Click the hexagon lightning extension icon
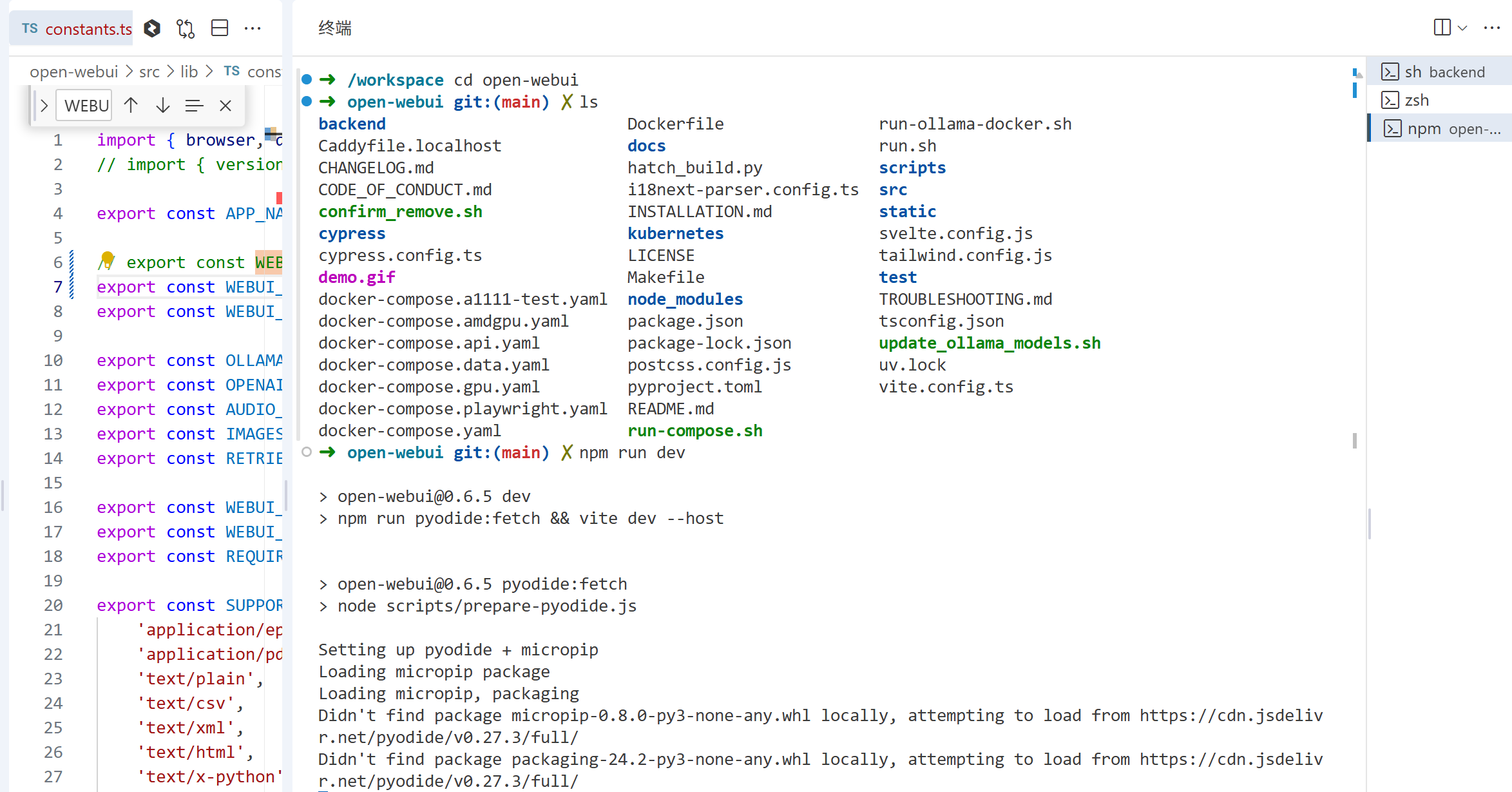 point(152,28)
